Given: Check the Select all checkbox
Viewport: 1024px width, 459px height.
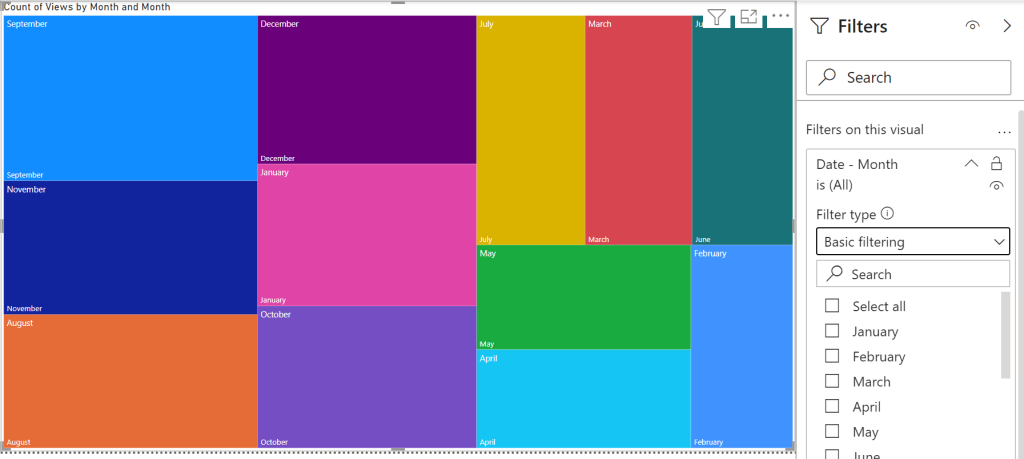Looking at the screenshot, I should pos(832,306).
